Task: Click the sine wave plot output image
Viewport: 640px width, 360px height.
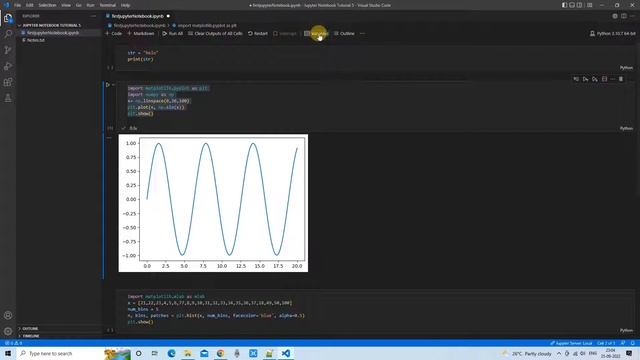Action: click(x=213, y=203)
